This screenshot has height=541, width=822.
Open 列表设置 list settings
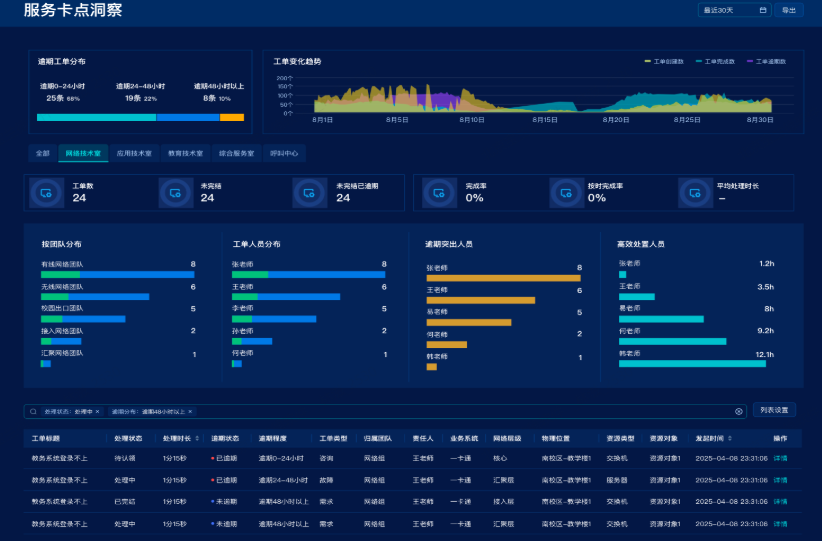774,410
